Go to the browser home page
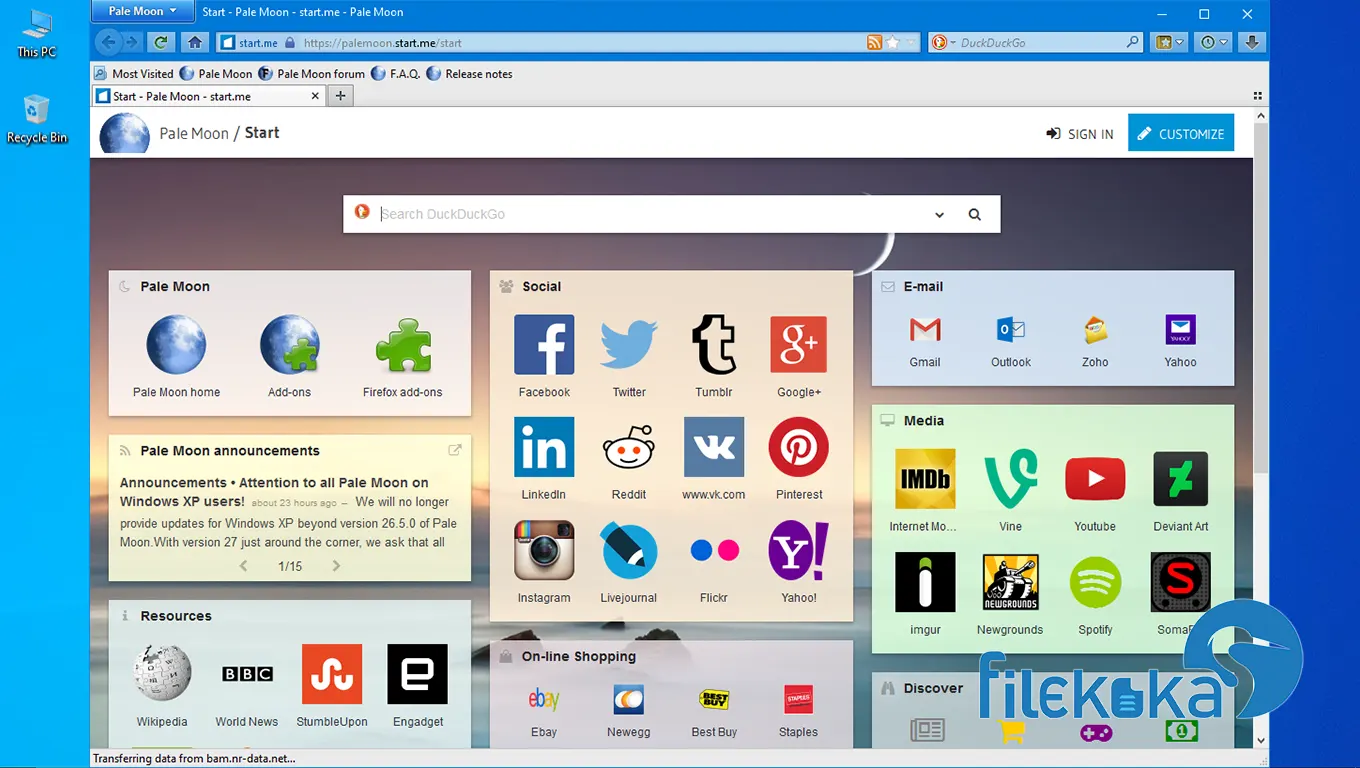 pyautogui.click(x=195, y=42)
